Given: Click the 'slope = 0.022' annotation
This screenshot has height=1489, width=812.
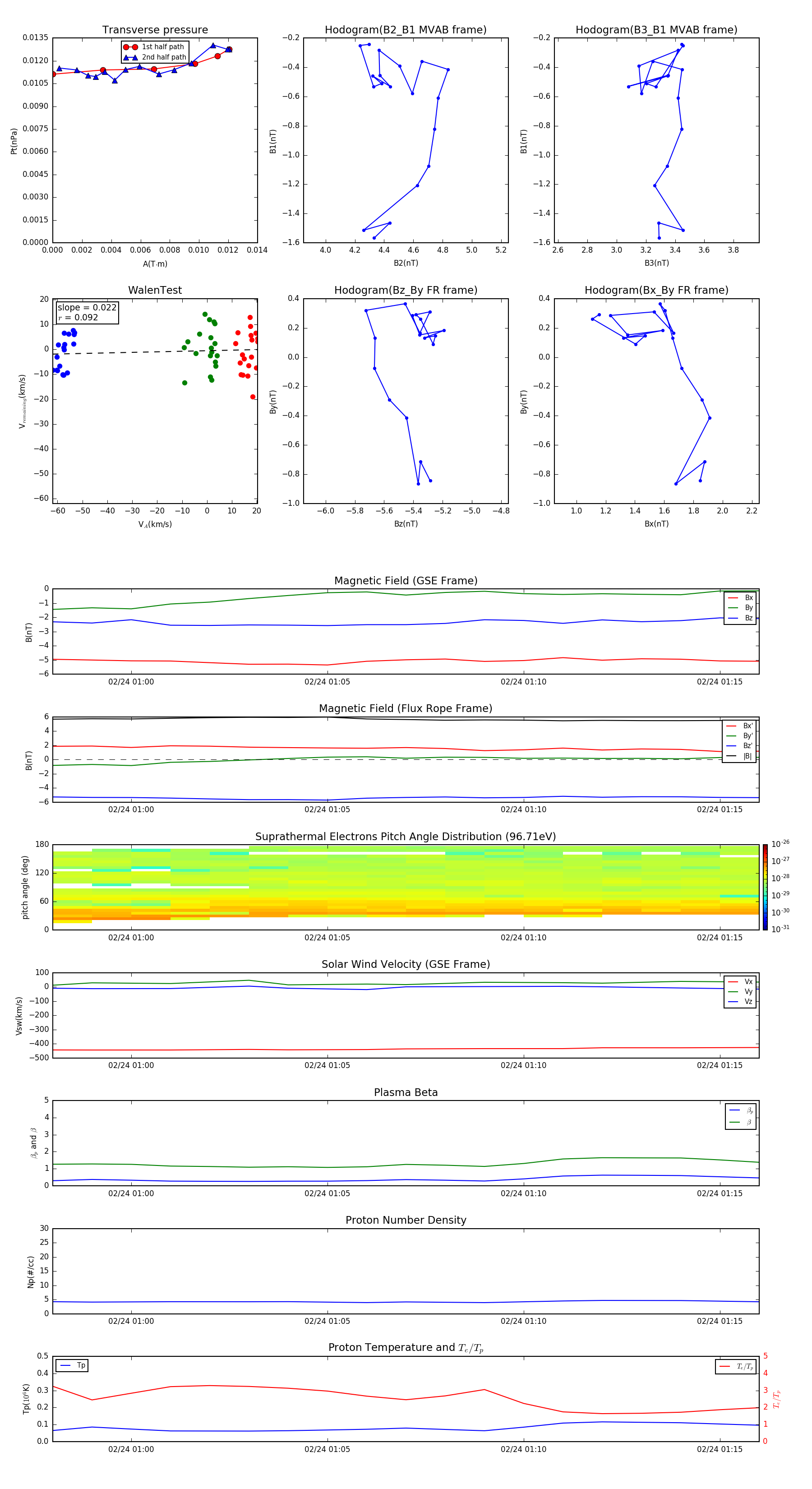Looking at the screenshot, I should [87, 308].
